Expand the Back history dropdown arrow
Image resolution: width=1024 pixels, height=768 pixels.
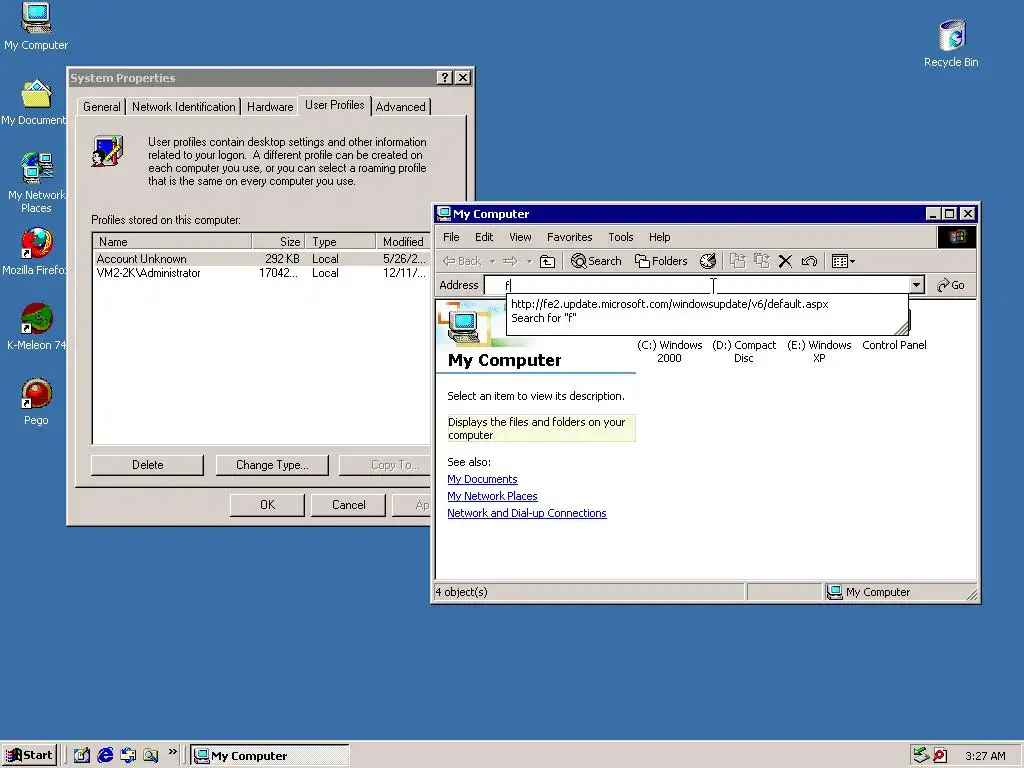(x=492, y=261)
